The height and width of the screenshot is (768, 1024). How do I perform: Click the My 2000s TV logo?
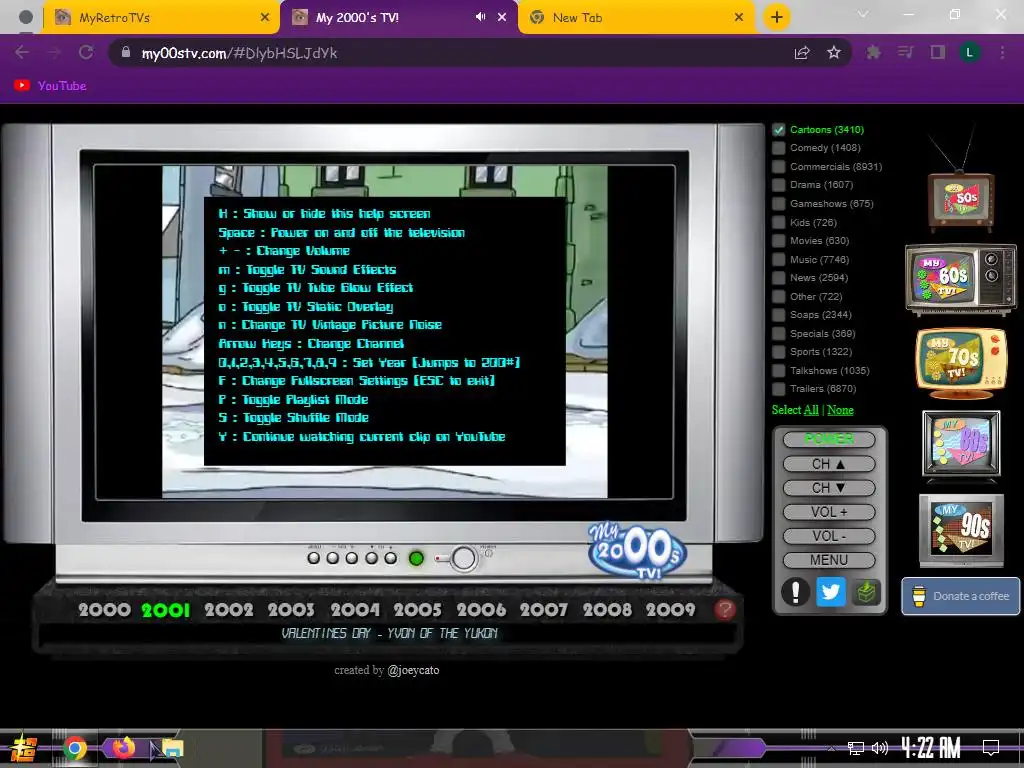pyautogui.click(x=637, y=551)
